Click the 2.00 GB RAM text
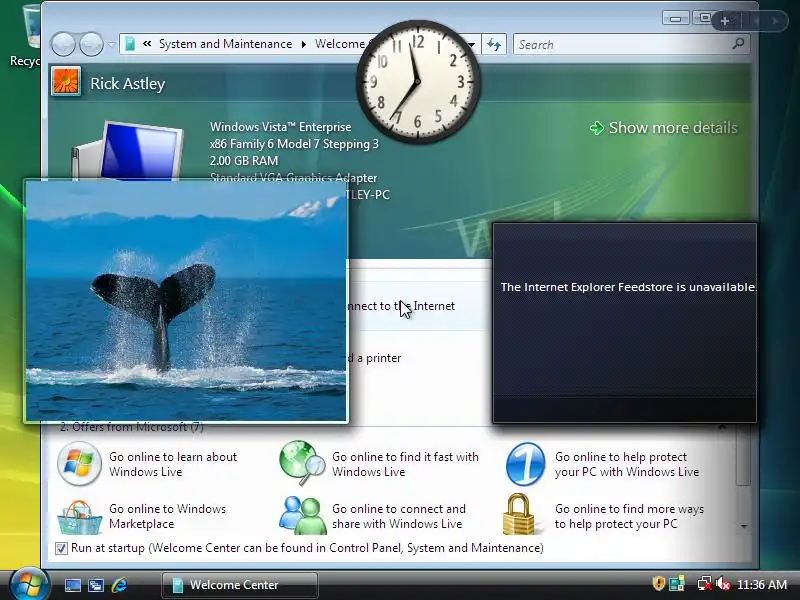The image size is (800, 600). click(244, 161)
